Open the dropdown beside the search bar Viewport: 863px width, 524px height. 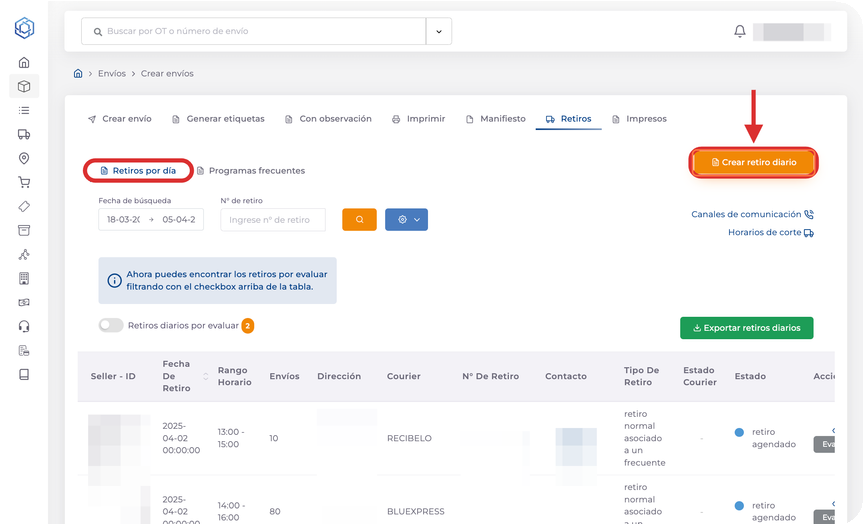click(x=438, y=31)
